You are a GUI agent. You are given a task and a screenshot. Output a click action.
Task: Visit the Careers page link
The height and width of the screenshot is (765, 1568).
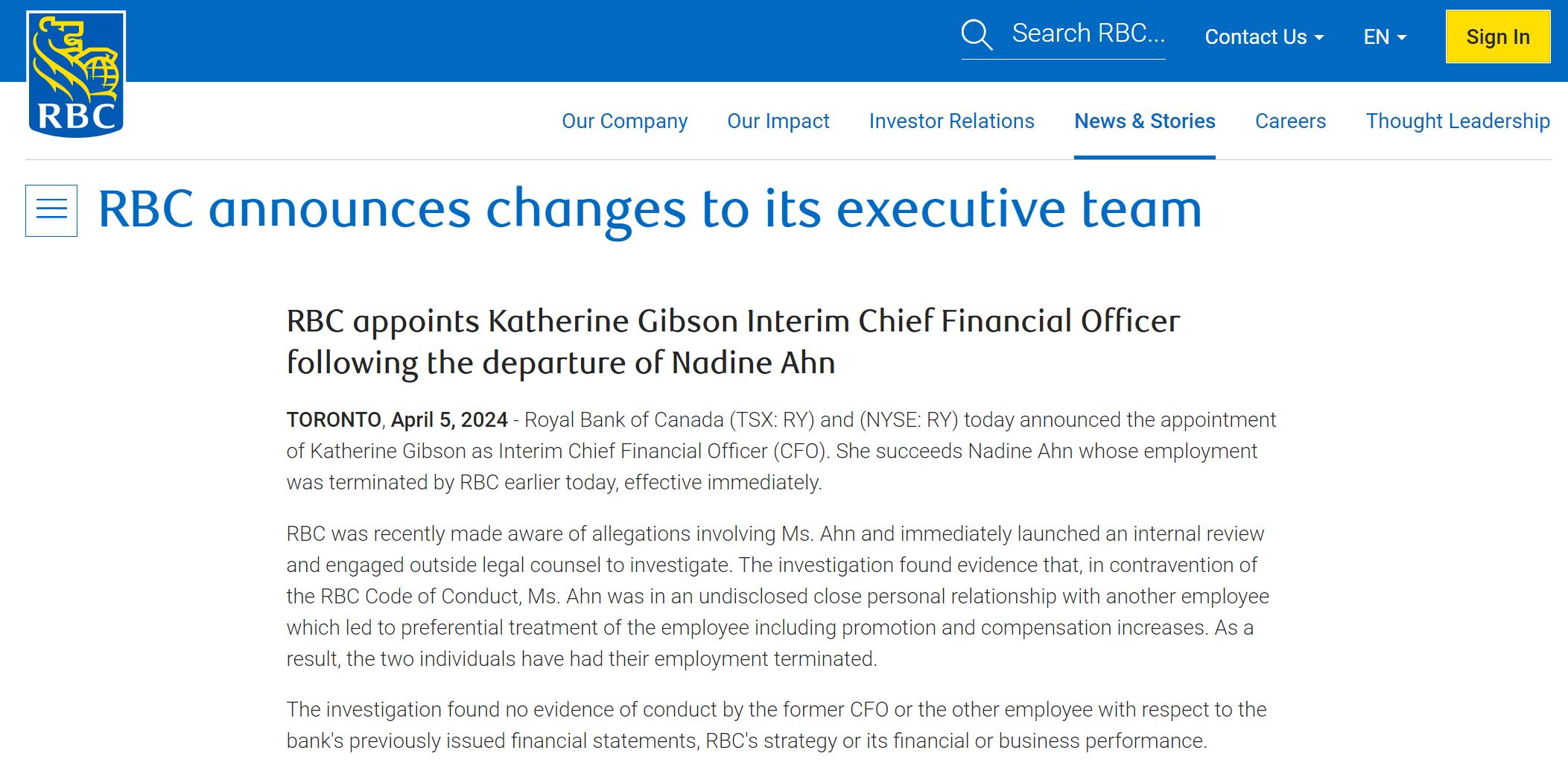(1290, 121)
